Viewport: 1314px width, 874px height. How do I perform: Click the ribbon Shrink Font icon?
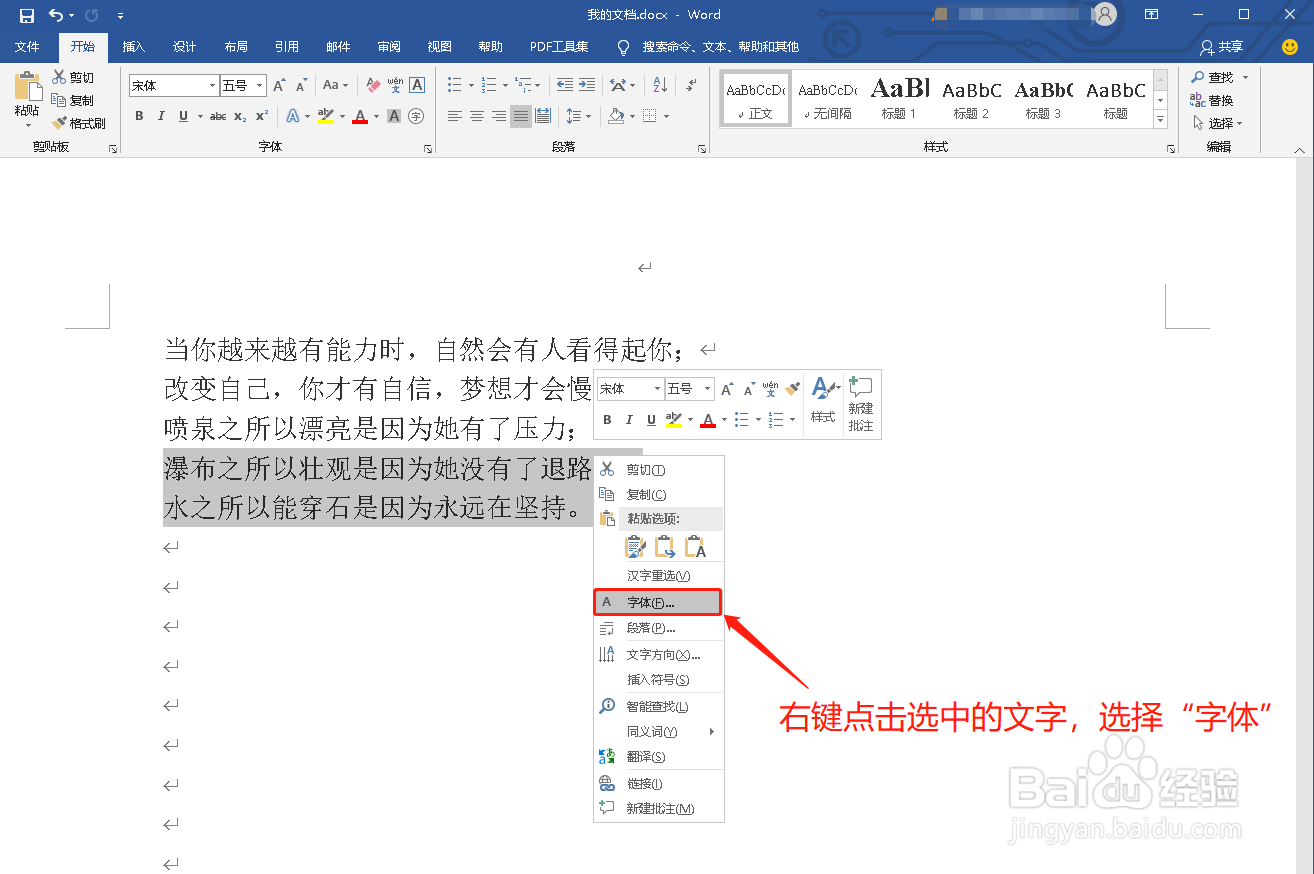[x=302, y=86]
